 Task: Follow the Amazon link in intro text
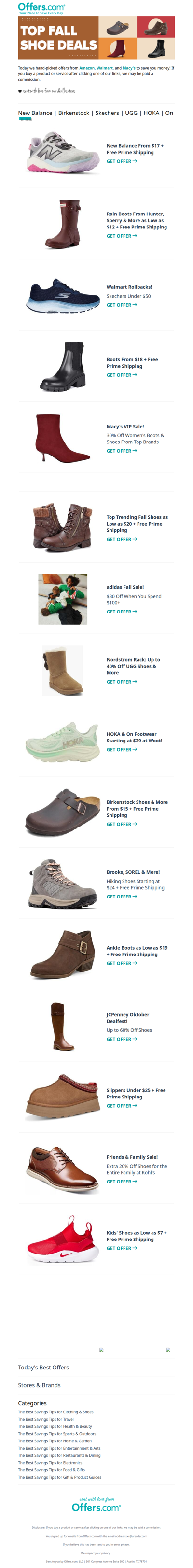(x=86, y=68)
